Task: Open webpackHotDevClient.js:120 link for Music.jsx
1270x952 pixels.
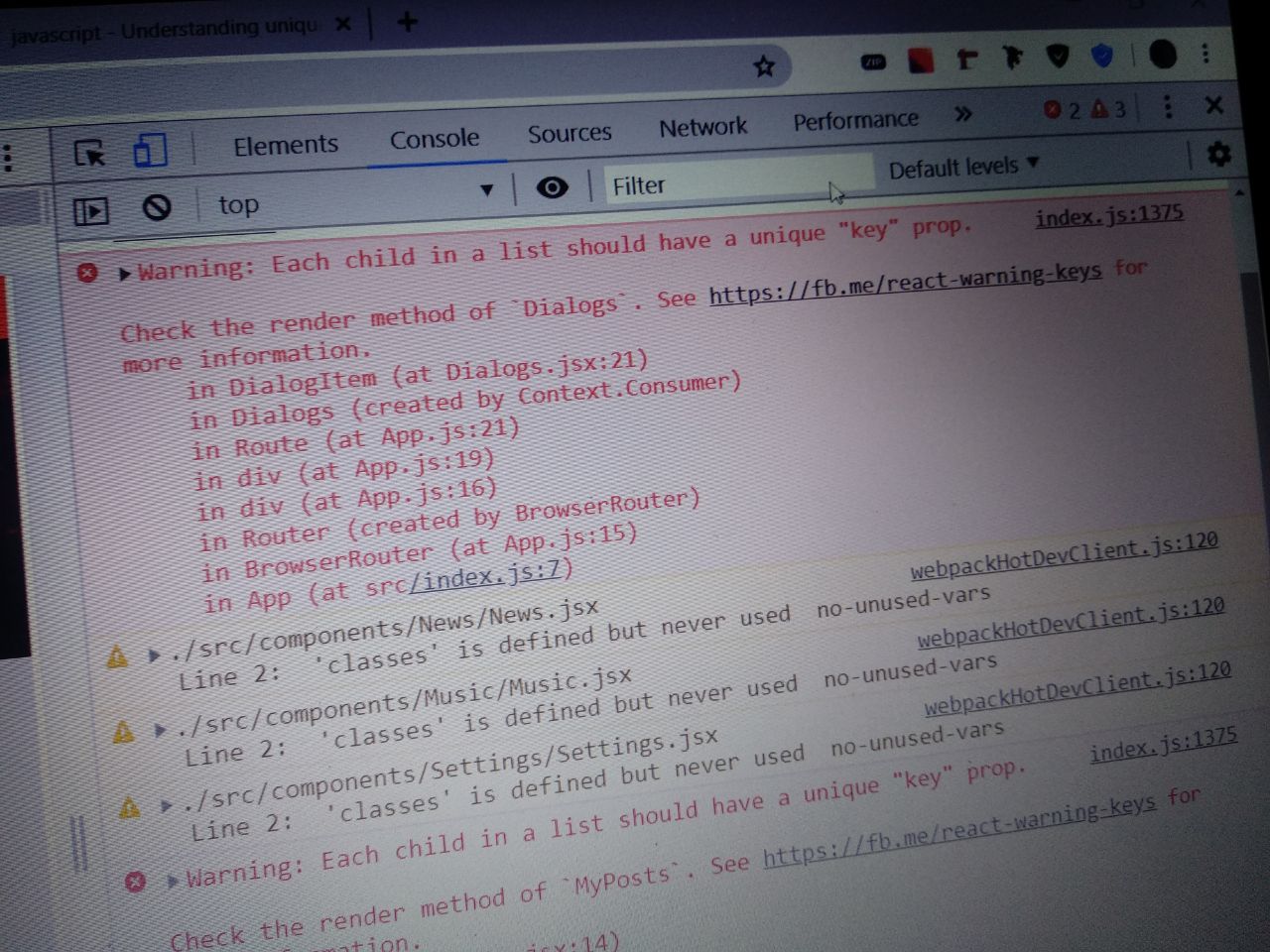Action: [1071, 621]
